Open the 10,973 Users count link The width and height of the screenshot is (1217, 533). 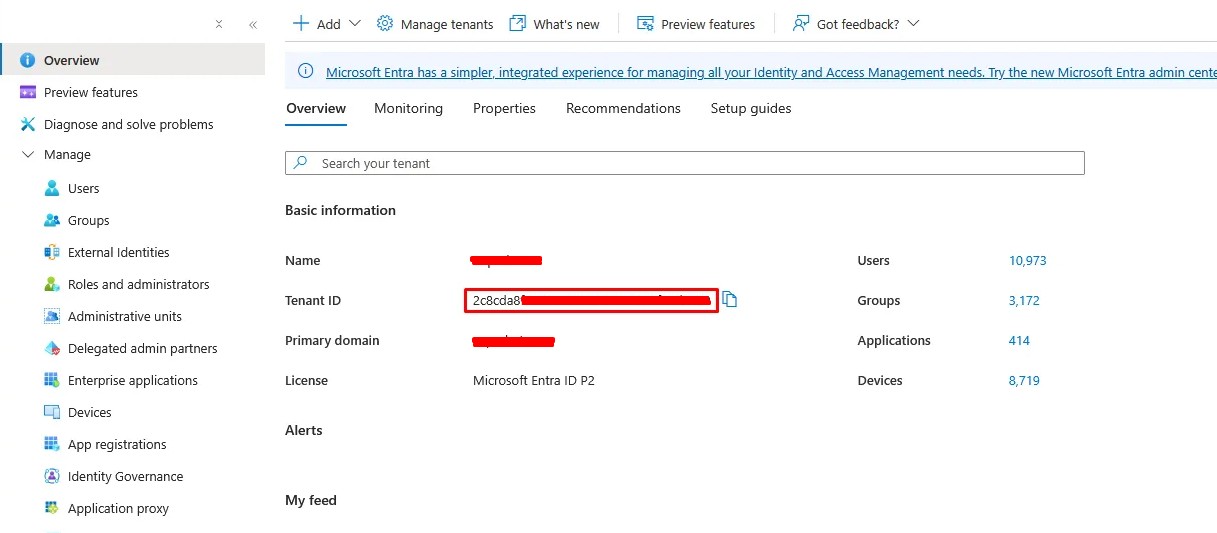coord(1027,261)
